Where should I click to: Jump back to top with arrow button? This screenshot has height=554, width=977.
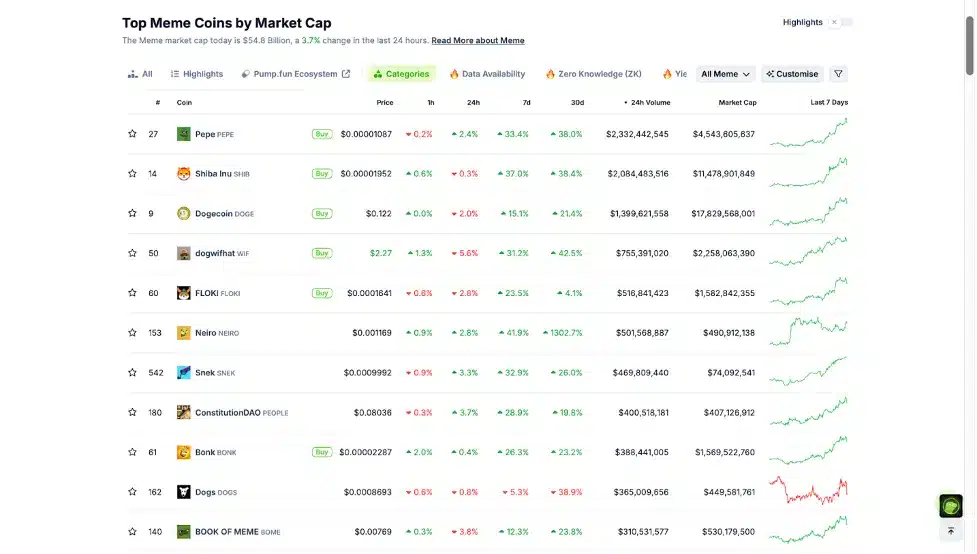[951, 532]
